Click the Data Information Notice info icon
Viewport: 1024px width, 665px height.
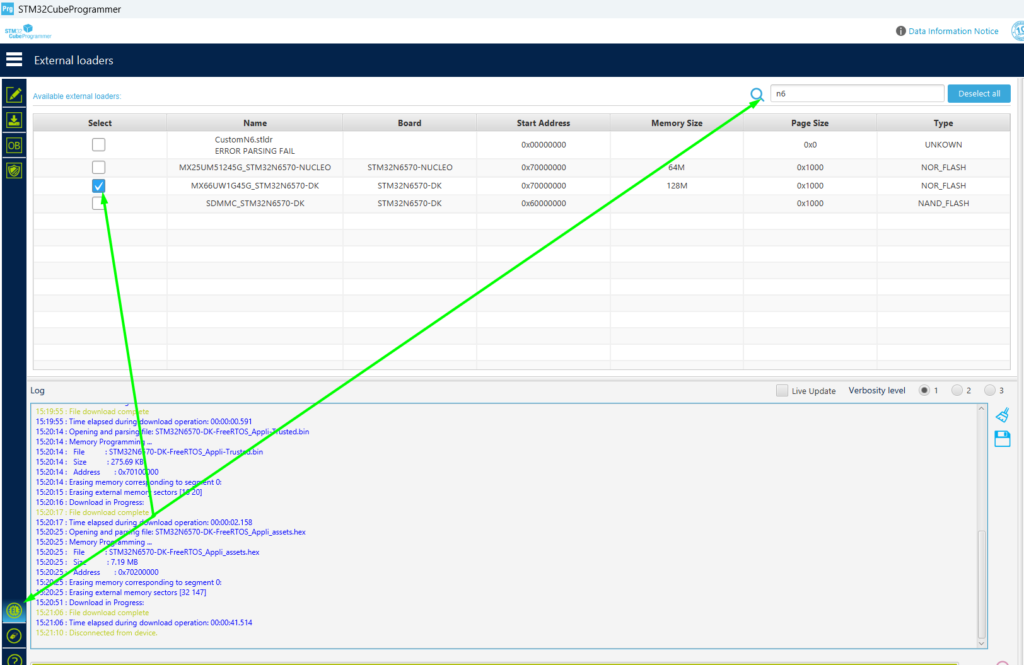tap(901, 31)
